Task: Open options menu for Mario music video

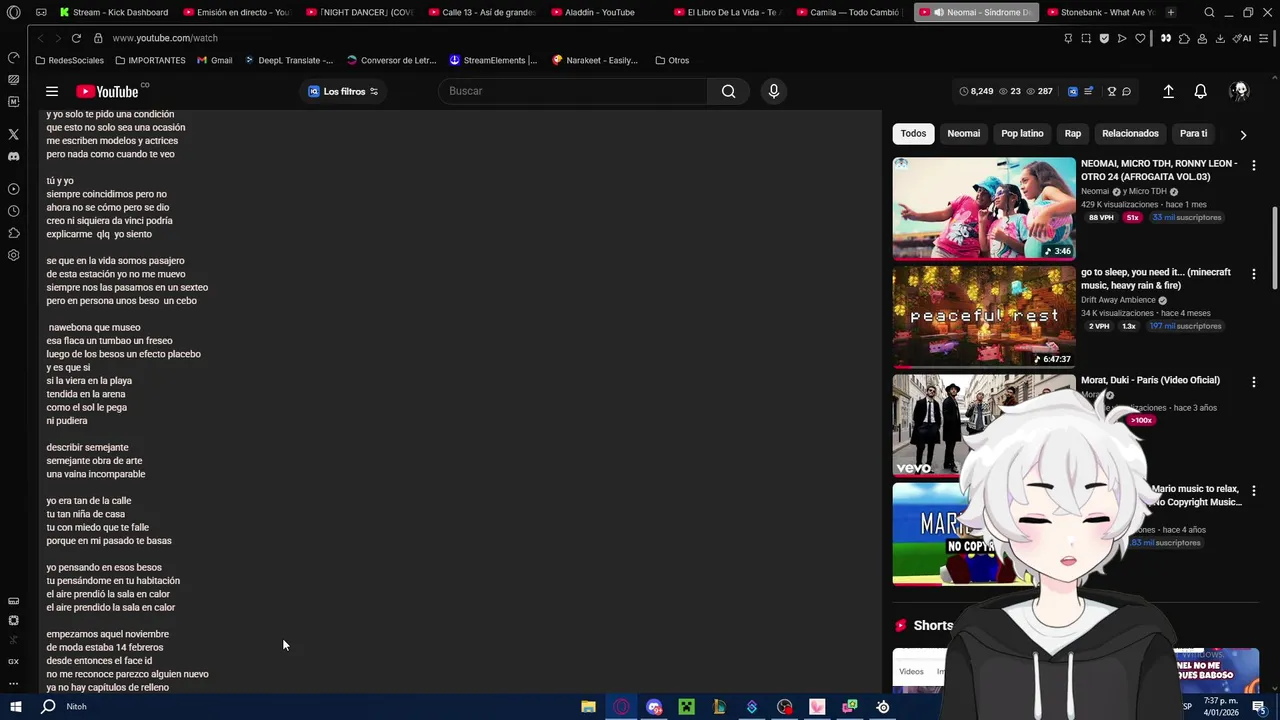Action: click(1254, 491)
